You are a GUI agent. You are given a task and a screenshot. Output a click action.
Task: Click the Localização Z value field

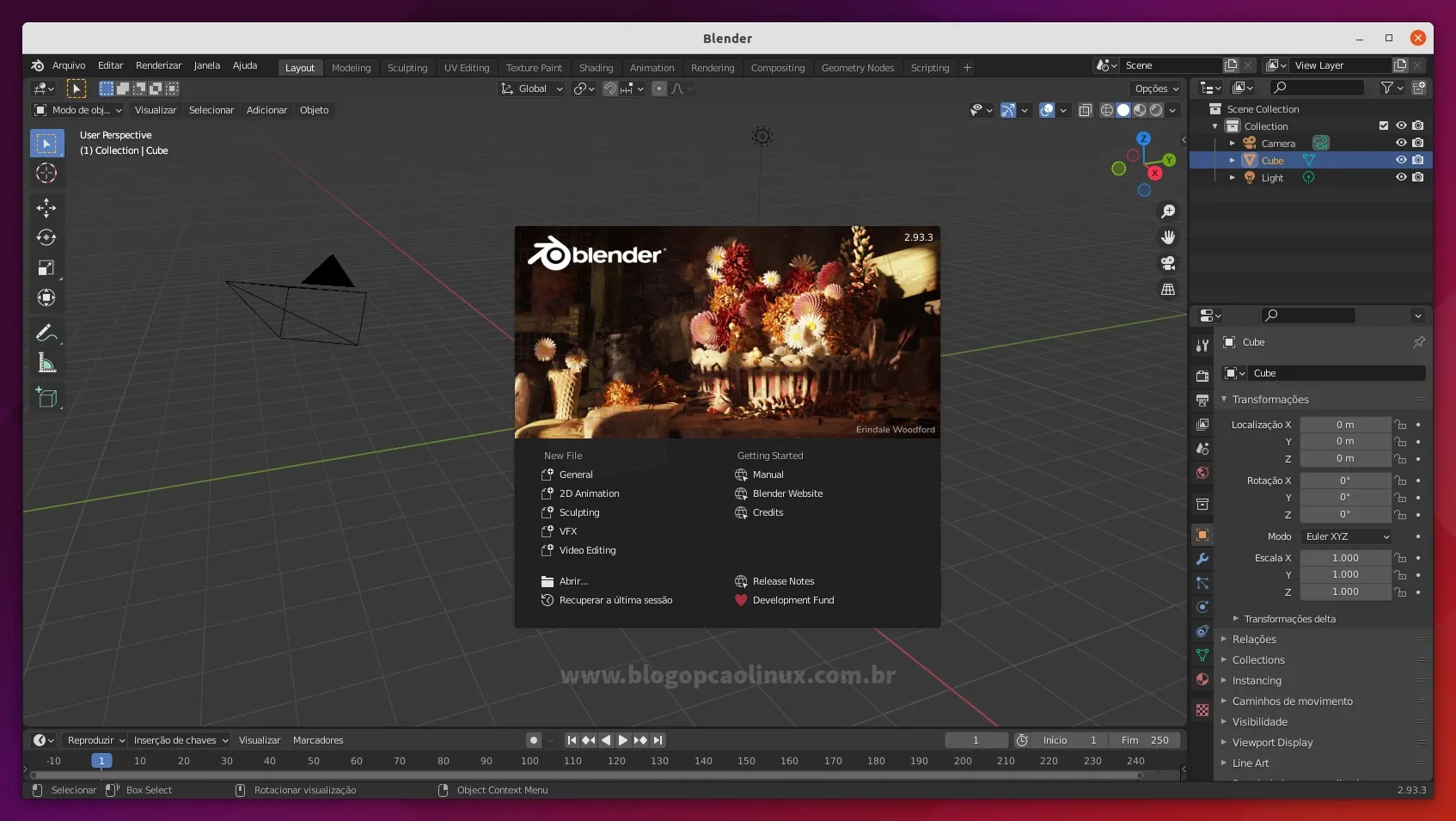point(1345,459)
